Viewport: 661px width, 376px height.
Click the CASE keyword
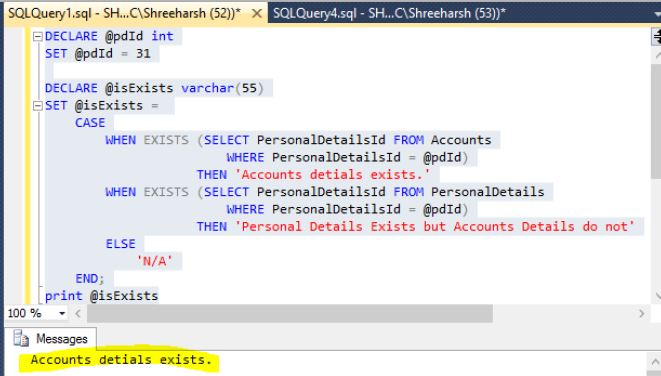pos(90,123)
